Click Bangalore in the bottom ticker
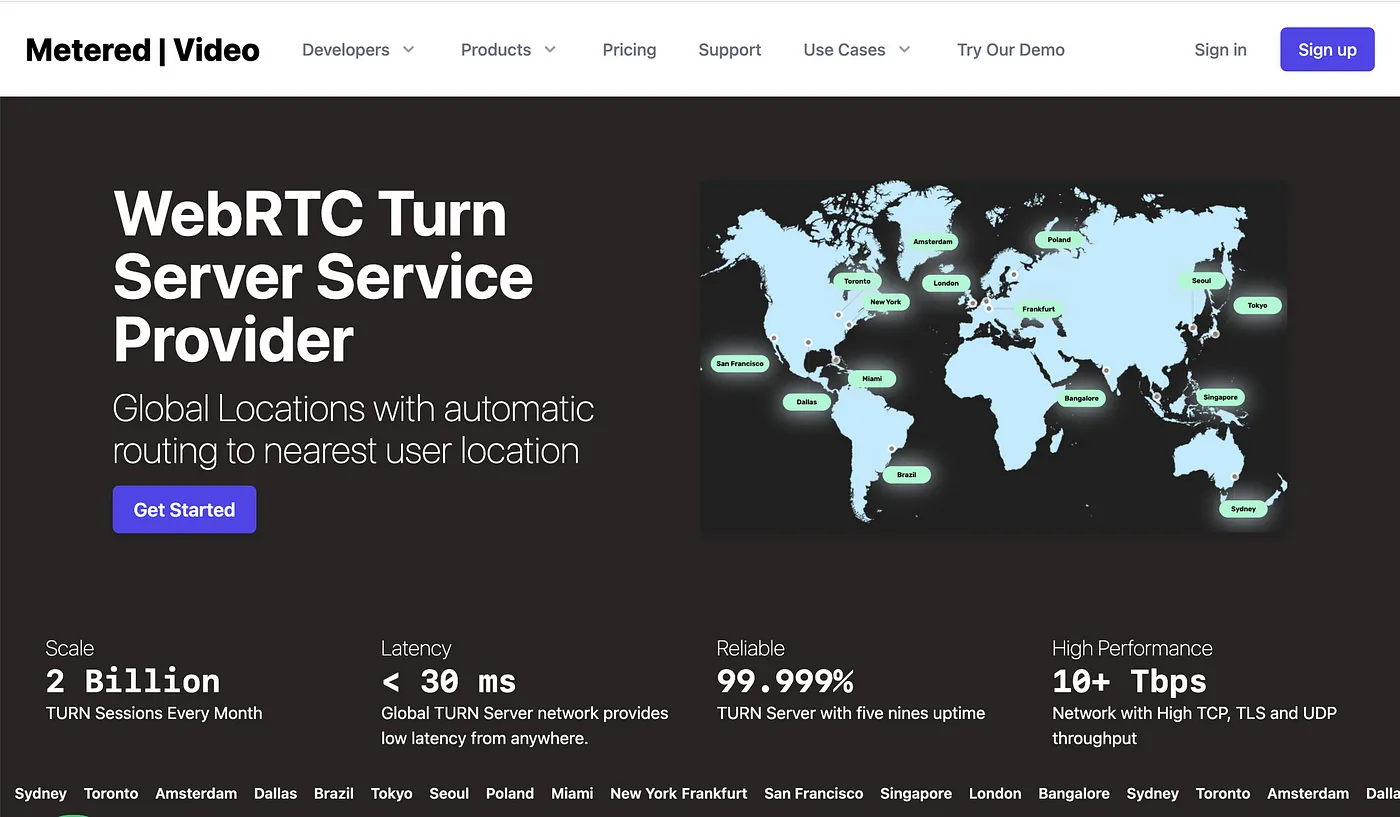1400x817 pixels. [x=1074, y=793]
